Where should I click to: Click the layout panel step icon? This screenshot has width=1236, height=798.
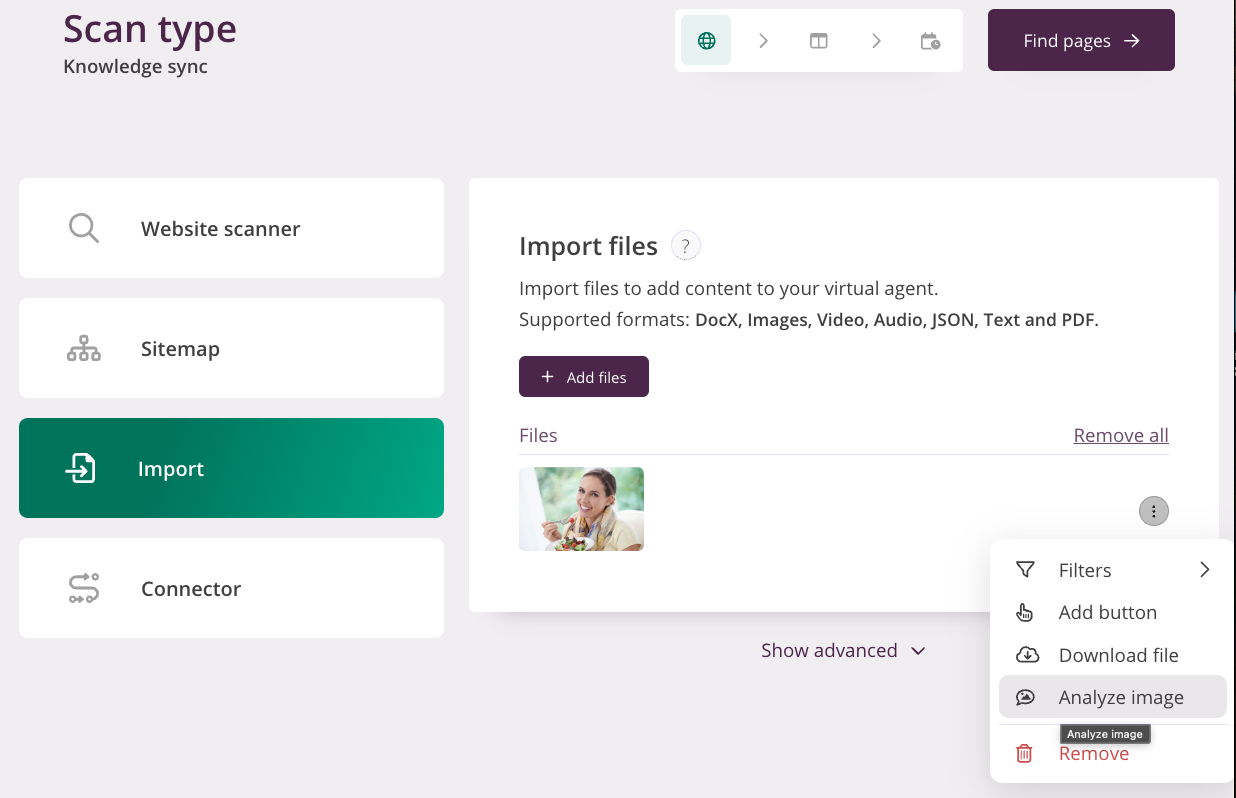click(x=819, y=41)
